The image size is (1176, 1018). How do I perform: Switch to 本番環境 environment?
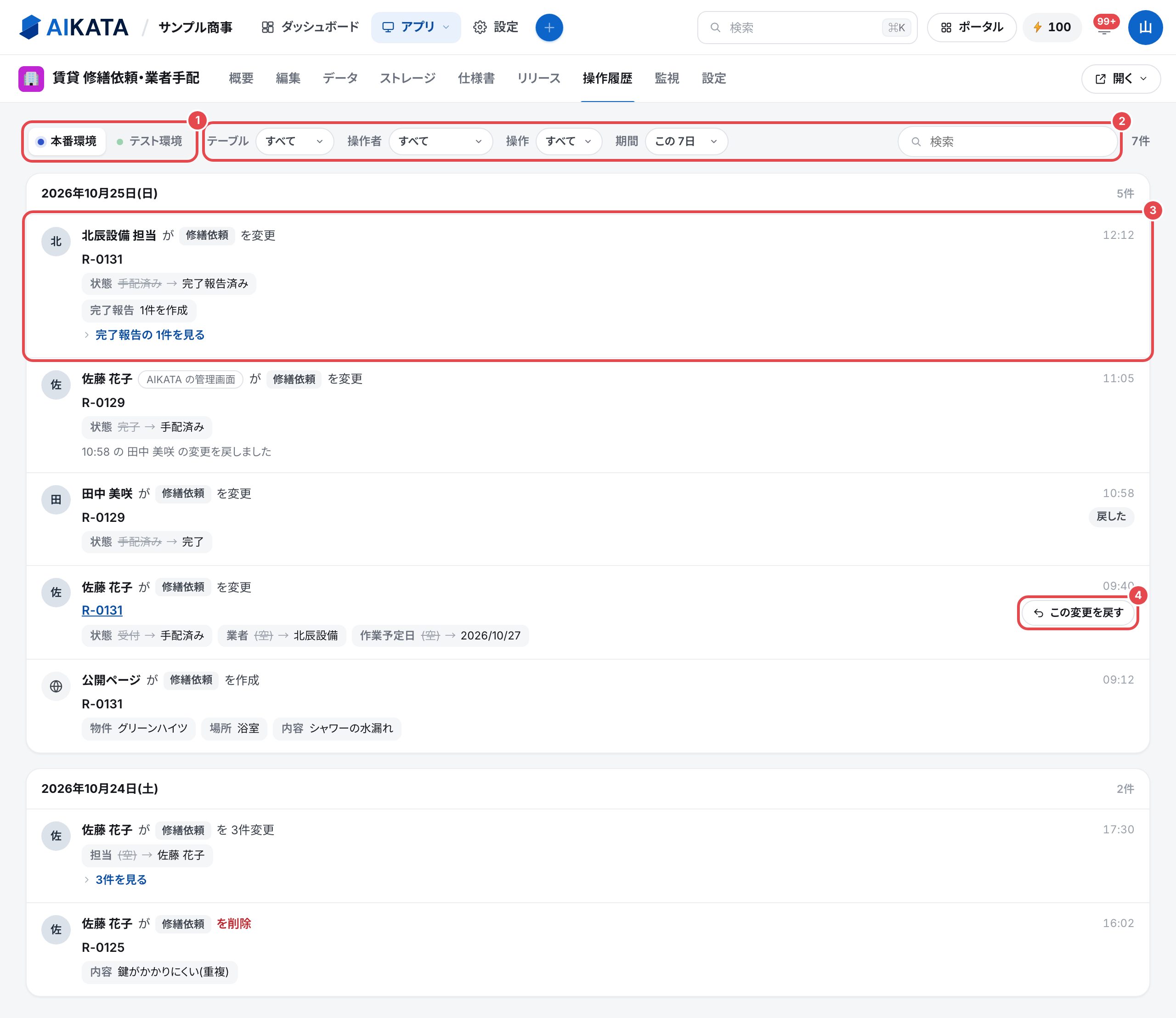[x=67, y=141]
